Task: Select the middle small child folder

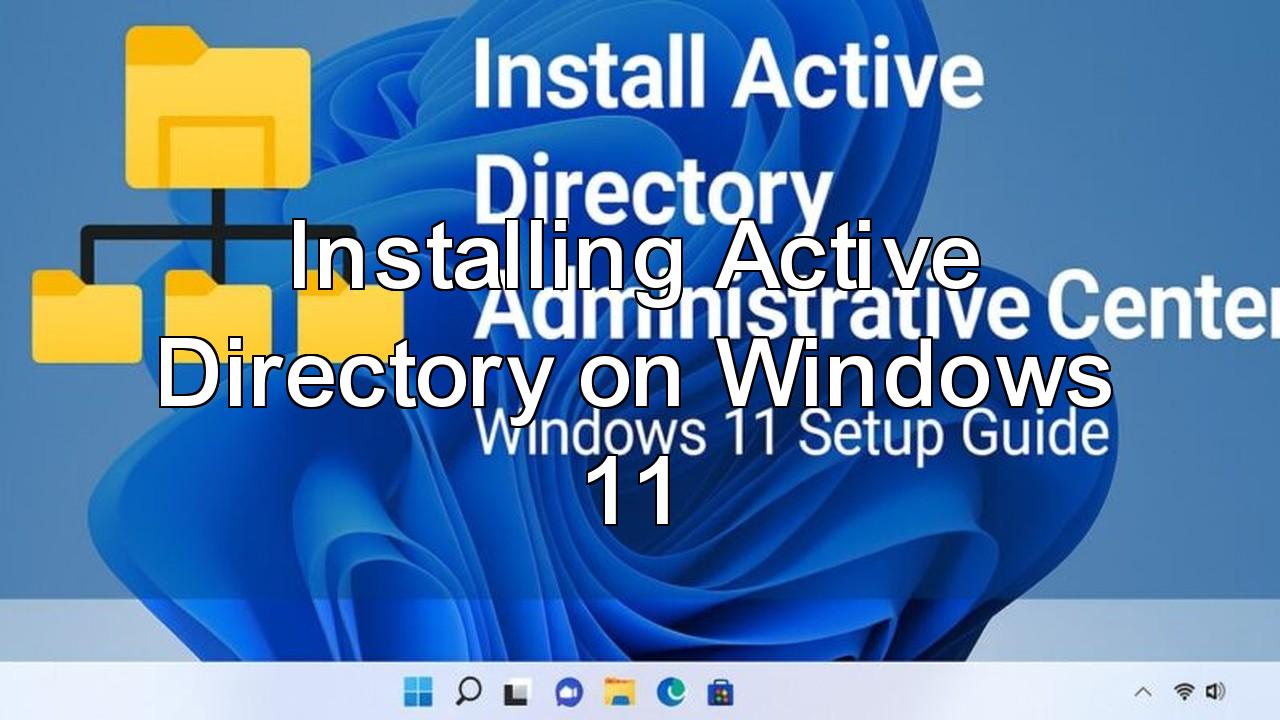Action: pyautogui.click(x=218, y=318)
